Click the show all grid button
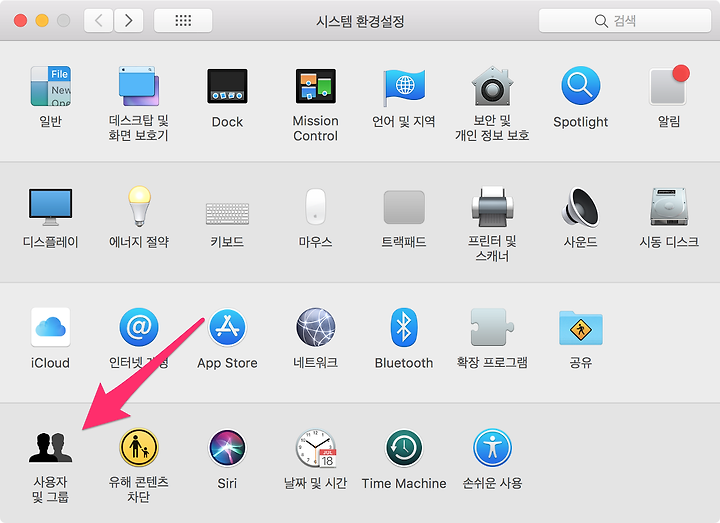 click(183, 21)
